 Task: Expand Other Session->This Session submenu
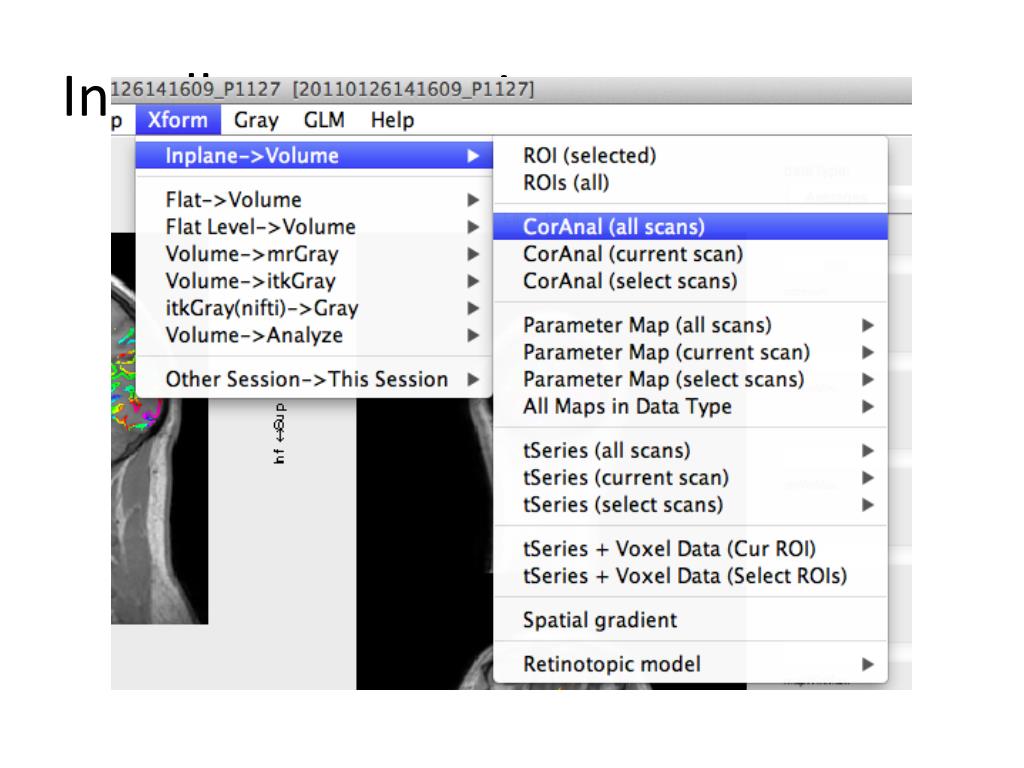coord(314,379)
